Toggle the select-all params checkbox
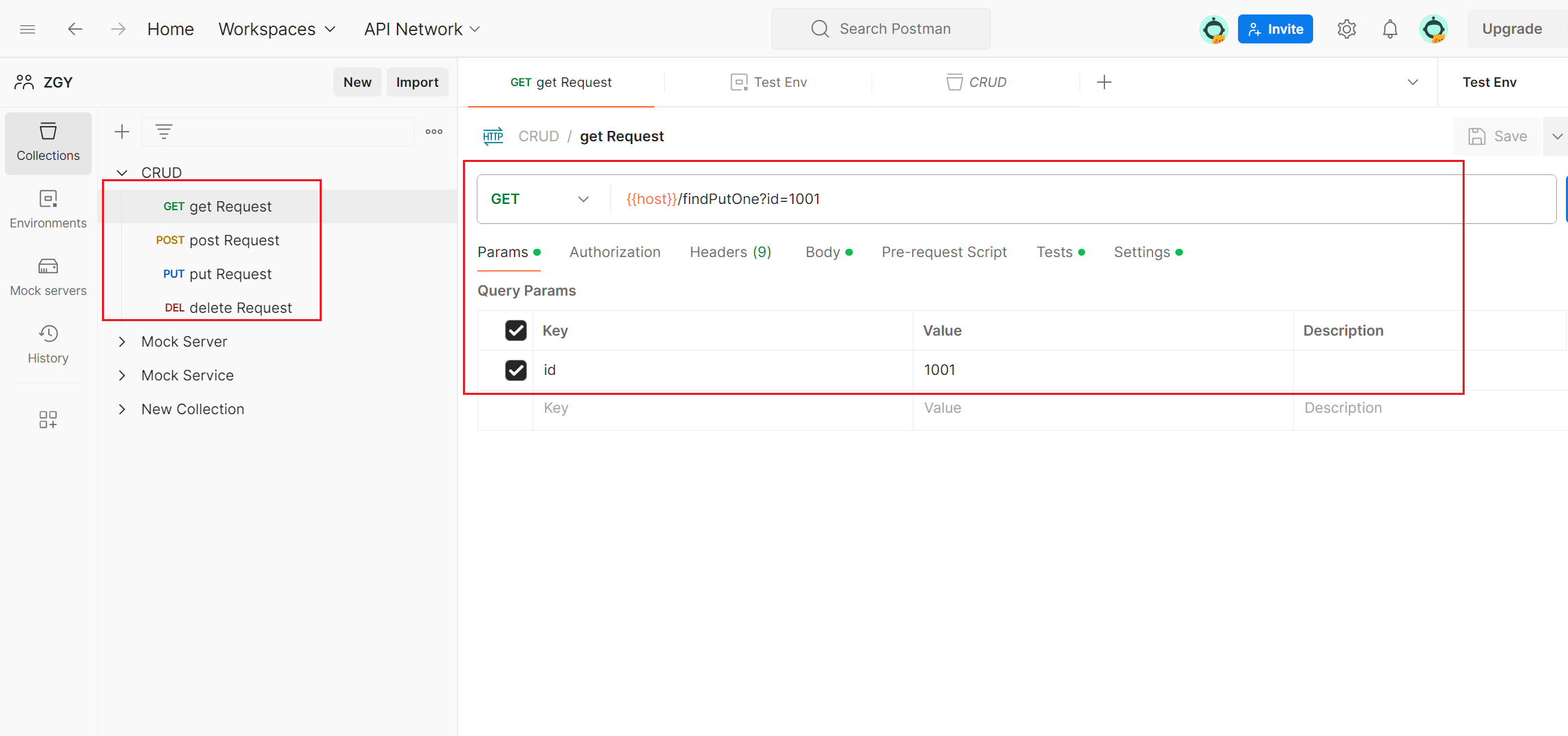 [516, 331]
